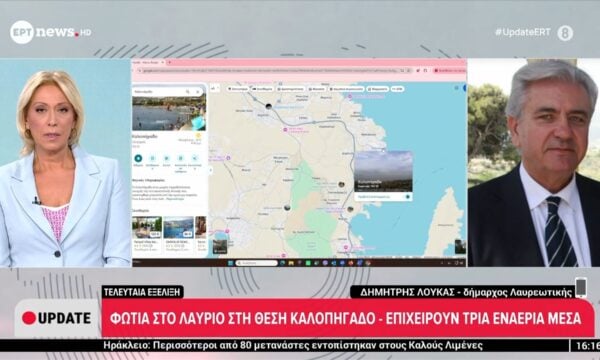
Task: Open the map Layers thumbnail at bottom left
Action: point(220,247)
